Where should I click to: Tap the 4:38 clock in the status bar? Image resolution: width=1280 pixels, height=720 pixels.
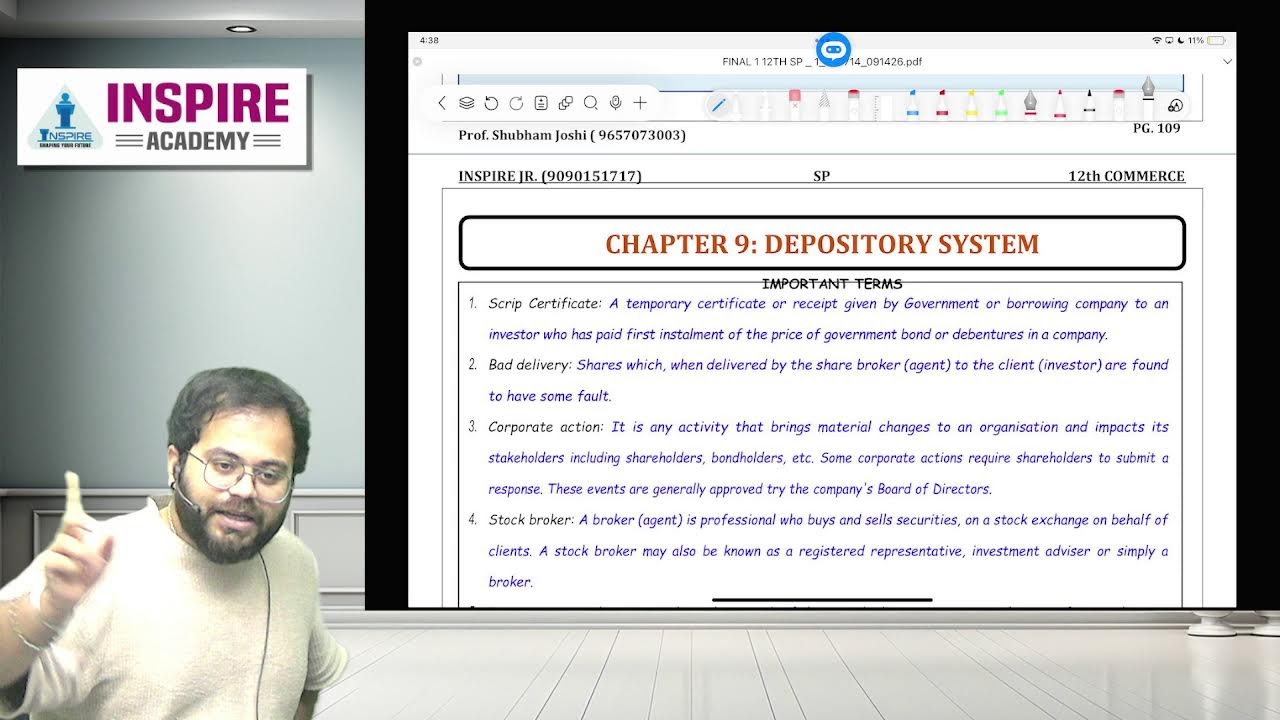[429, 40]
